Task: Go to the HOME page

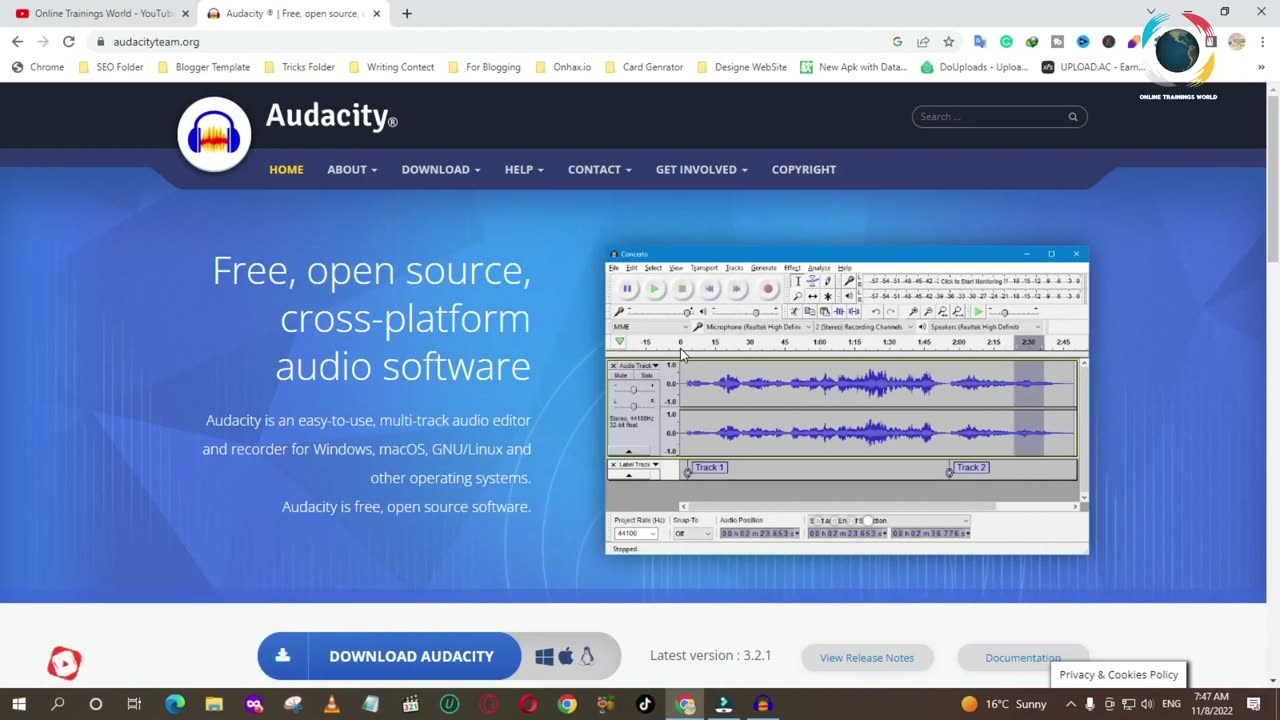Action: coord(286,169)
